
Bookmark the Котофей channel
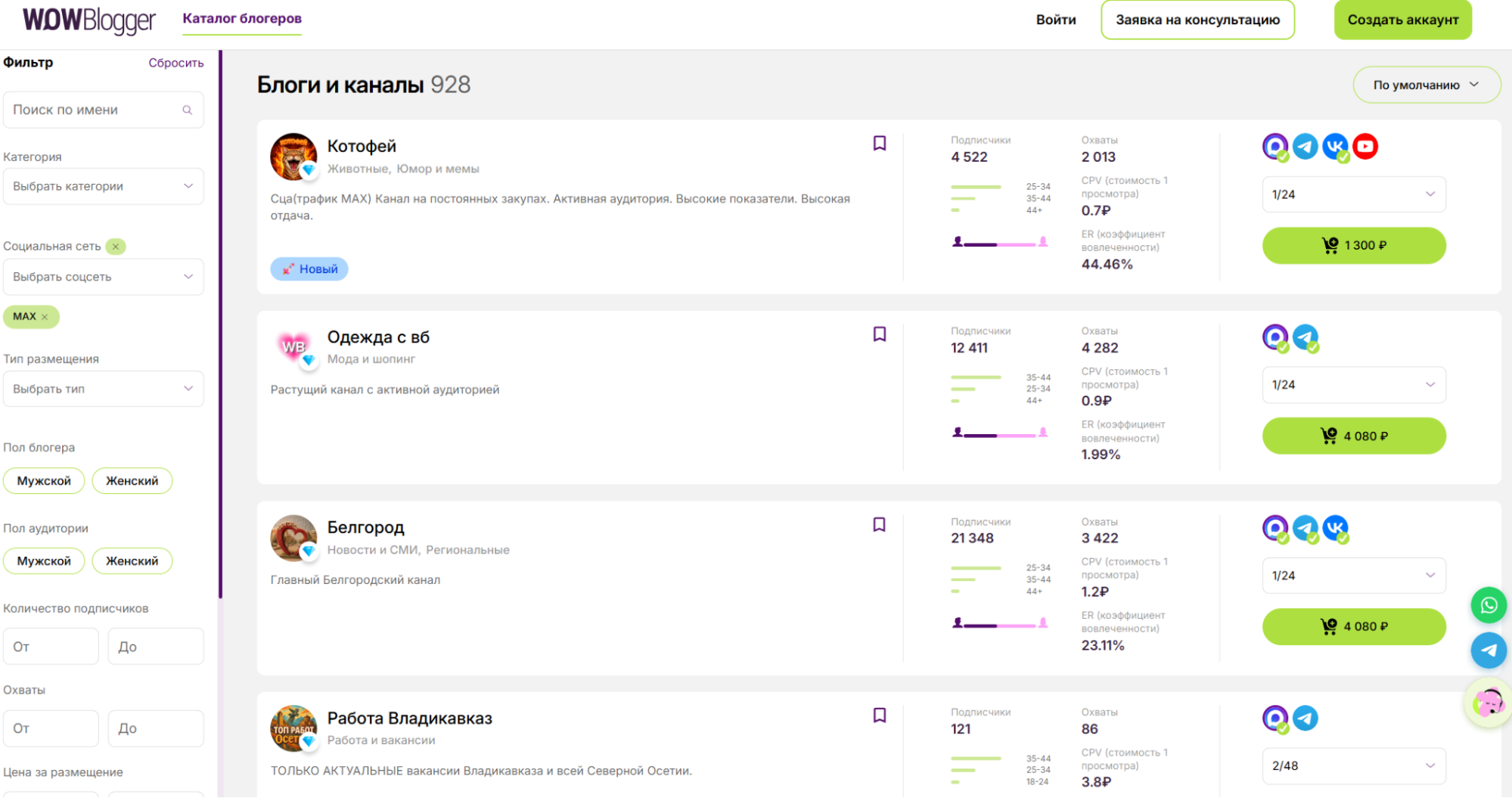(879, 144)
